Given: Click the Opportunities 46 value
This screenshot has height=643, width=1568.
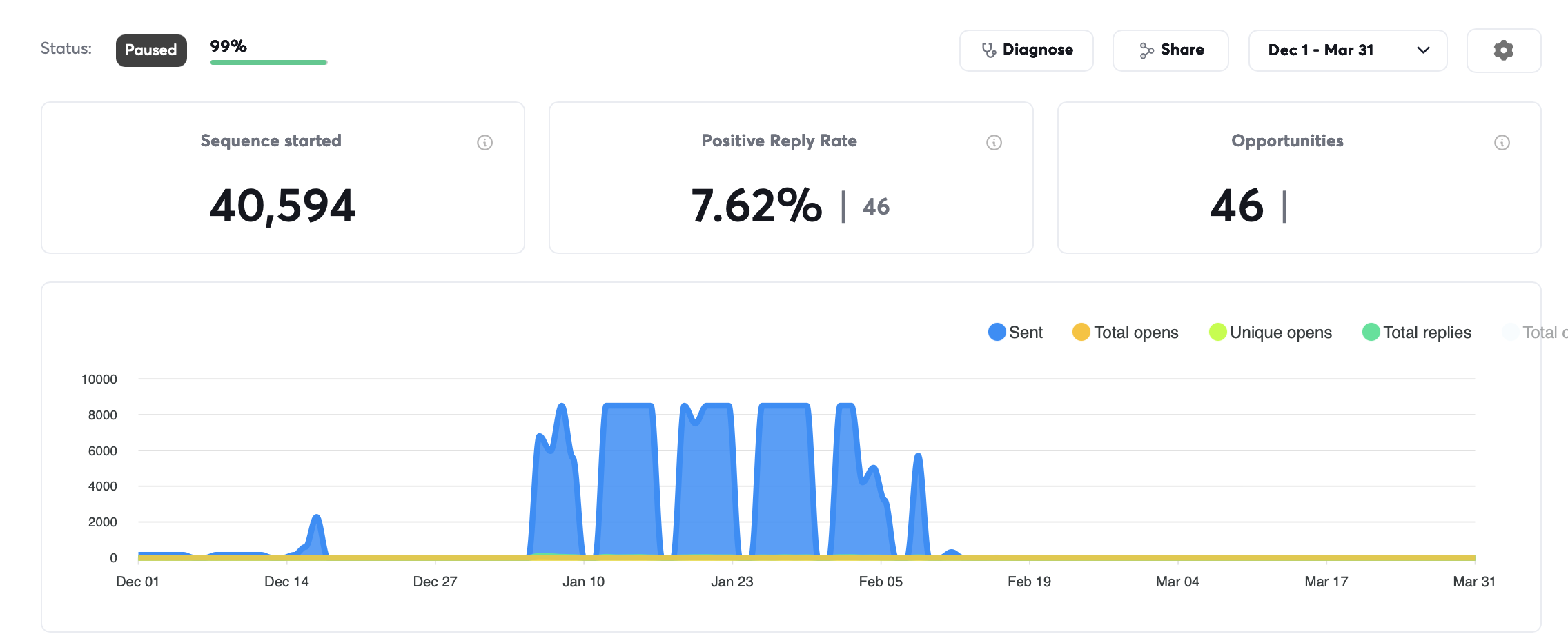Looking at the screenshot, I should coord(1237,206).
